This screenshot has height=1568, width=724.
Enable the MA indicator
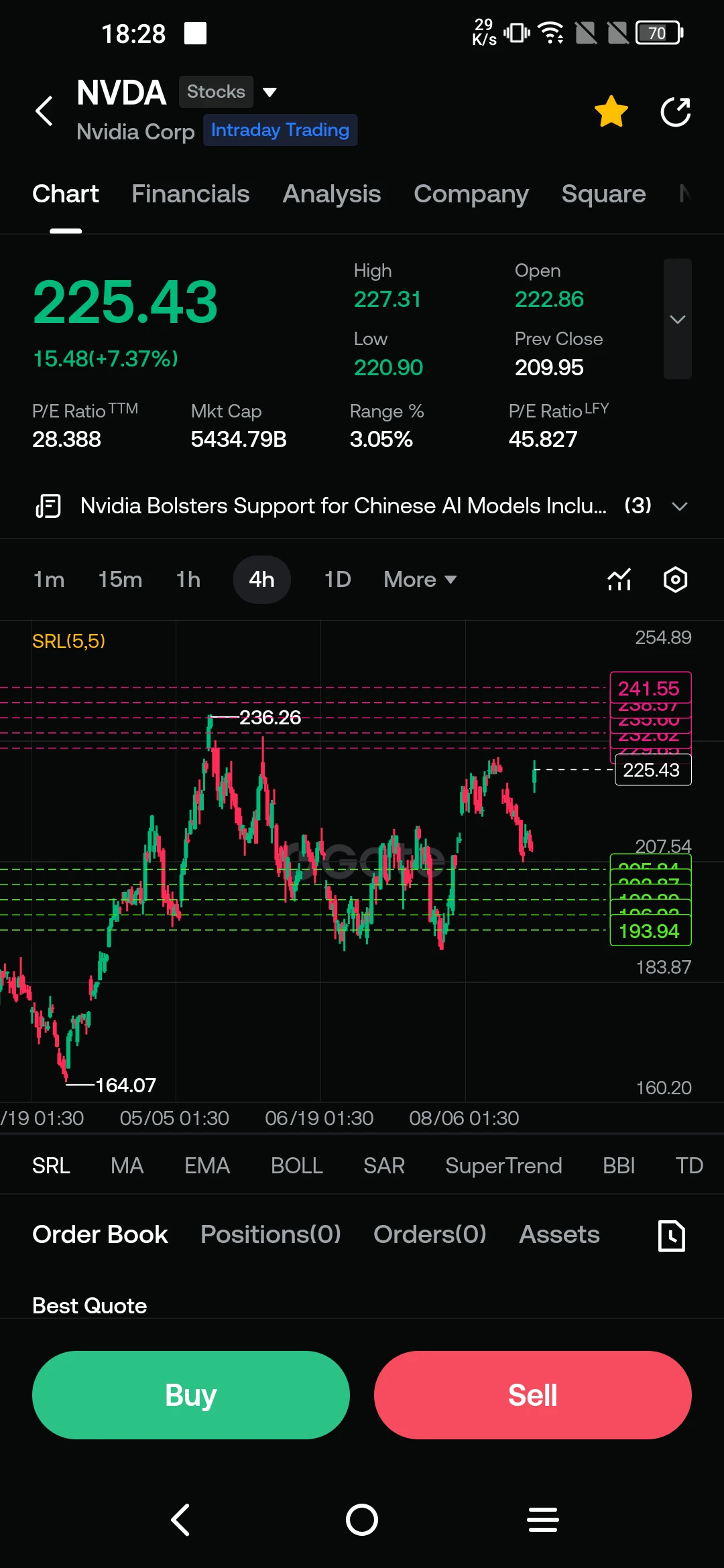(x=127, y=1166)
